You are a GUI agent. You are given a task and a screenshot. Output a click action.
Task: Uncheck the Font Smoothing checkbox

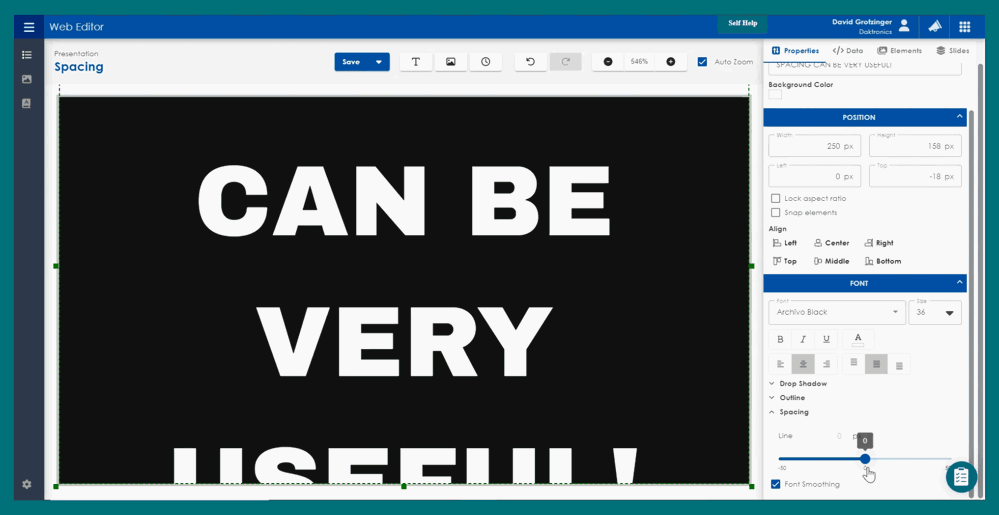pyautogui.click(x=775, y=484)
